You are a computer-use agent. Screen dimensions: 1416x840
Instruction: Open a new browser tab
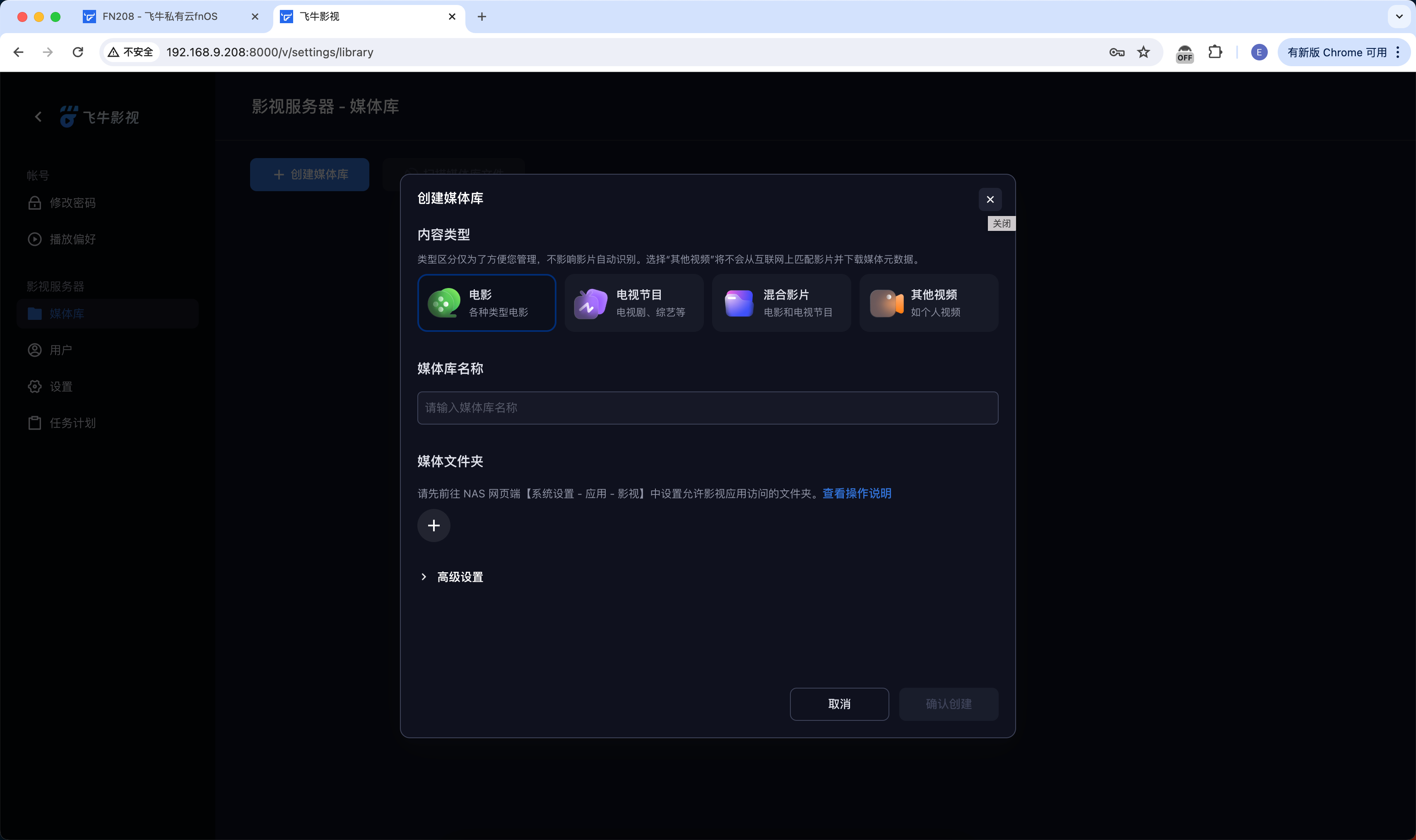482,17
